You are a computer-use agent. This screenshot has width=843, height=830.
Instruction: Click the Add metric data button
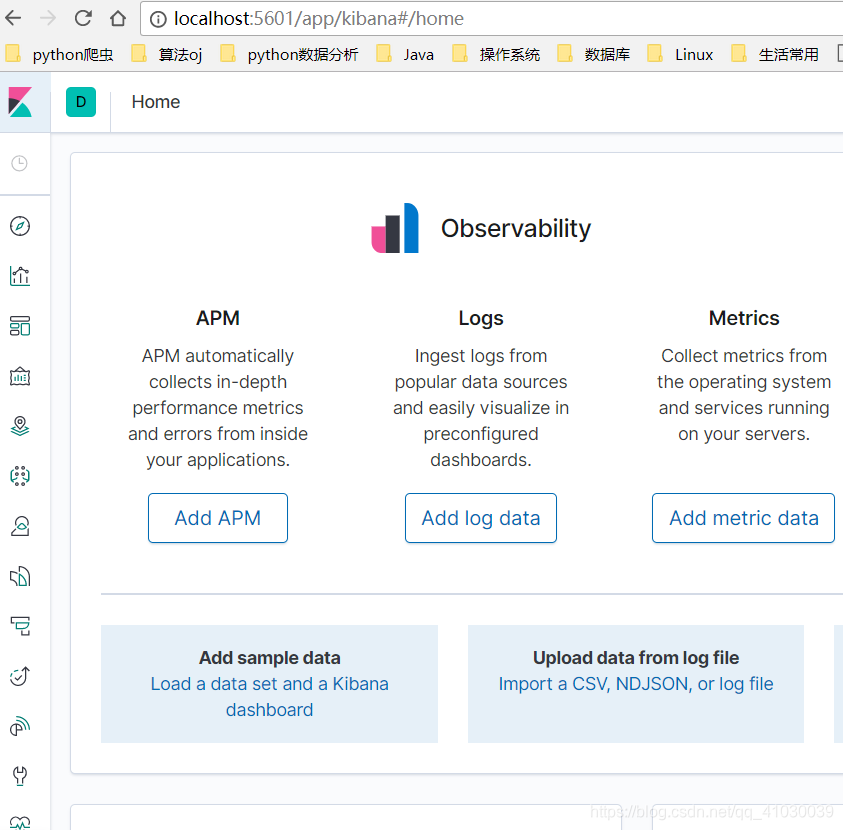click(744, 518)
